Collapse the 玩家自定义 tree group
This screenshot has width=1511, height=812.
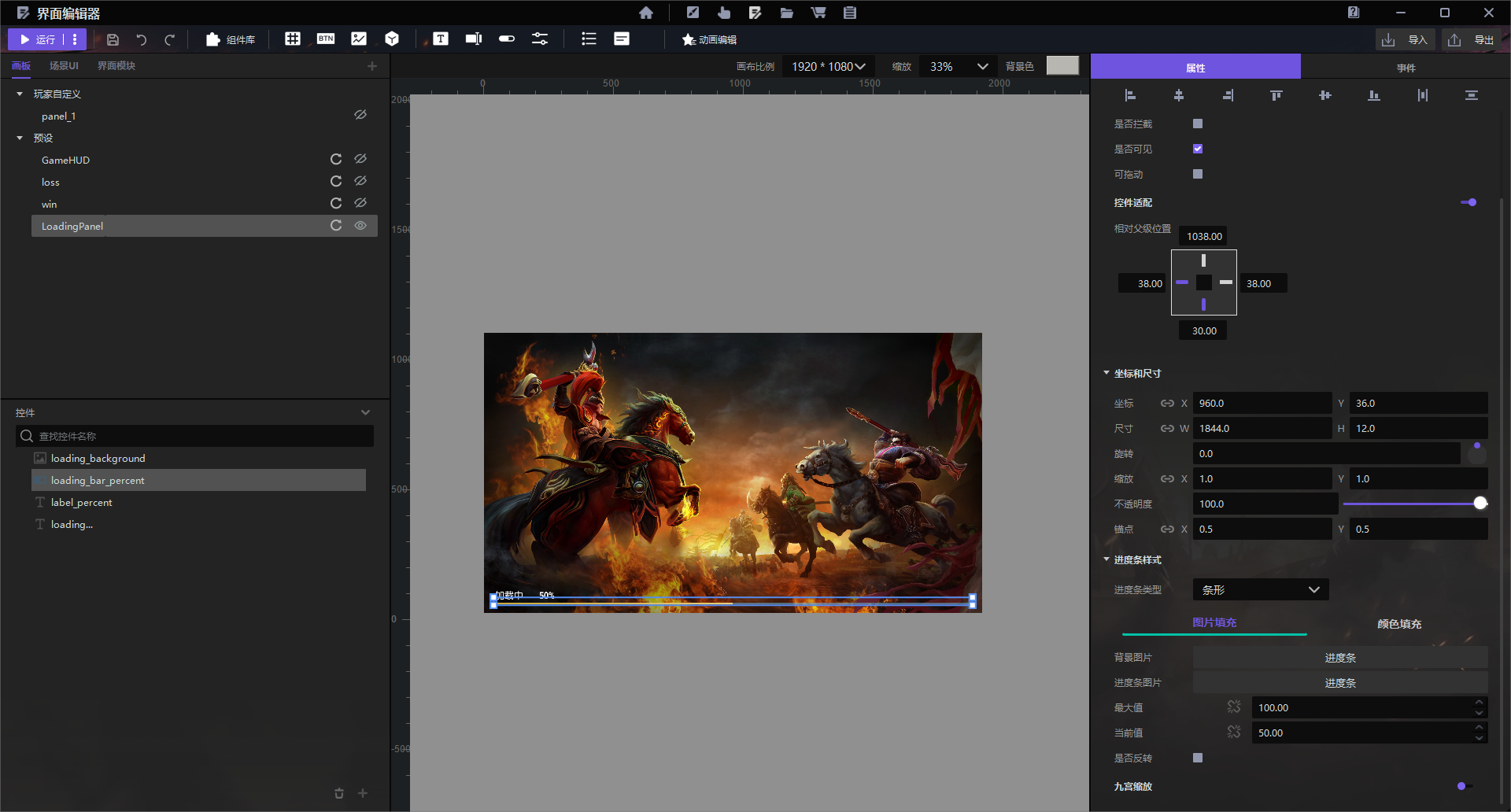click(20, 94)
